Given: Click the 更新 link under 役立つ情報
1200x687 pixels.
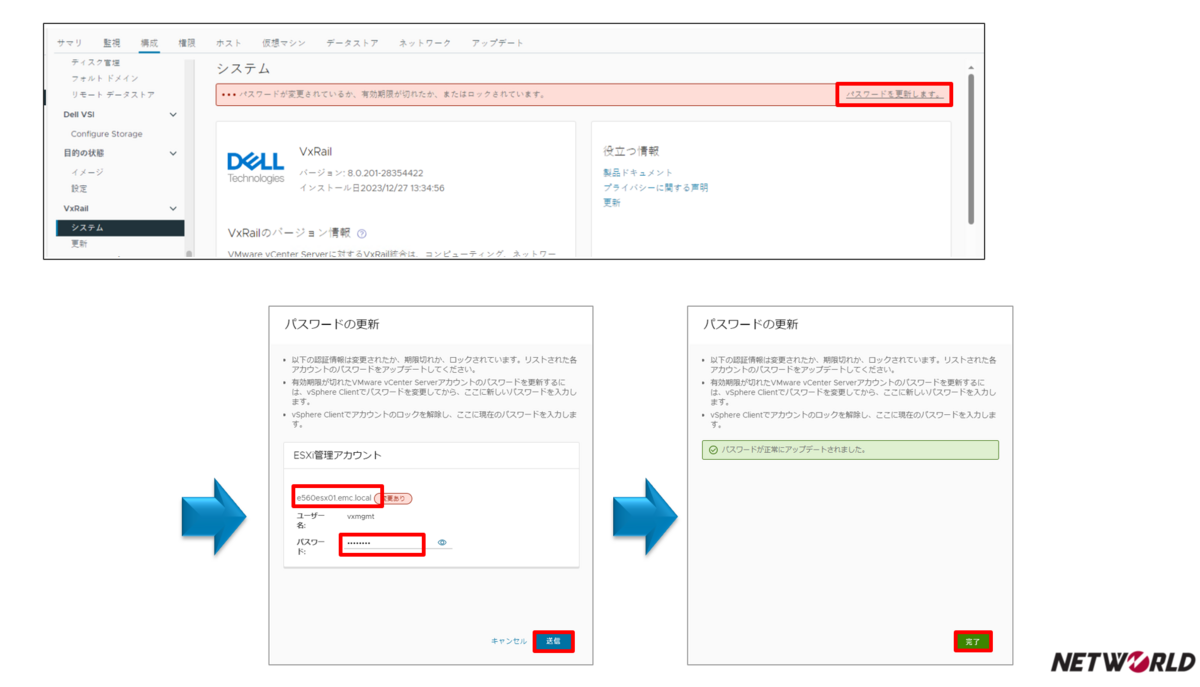Looking at the screenshot, I should (611, 202).
